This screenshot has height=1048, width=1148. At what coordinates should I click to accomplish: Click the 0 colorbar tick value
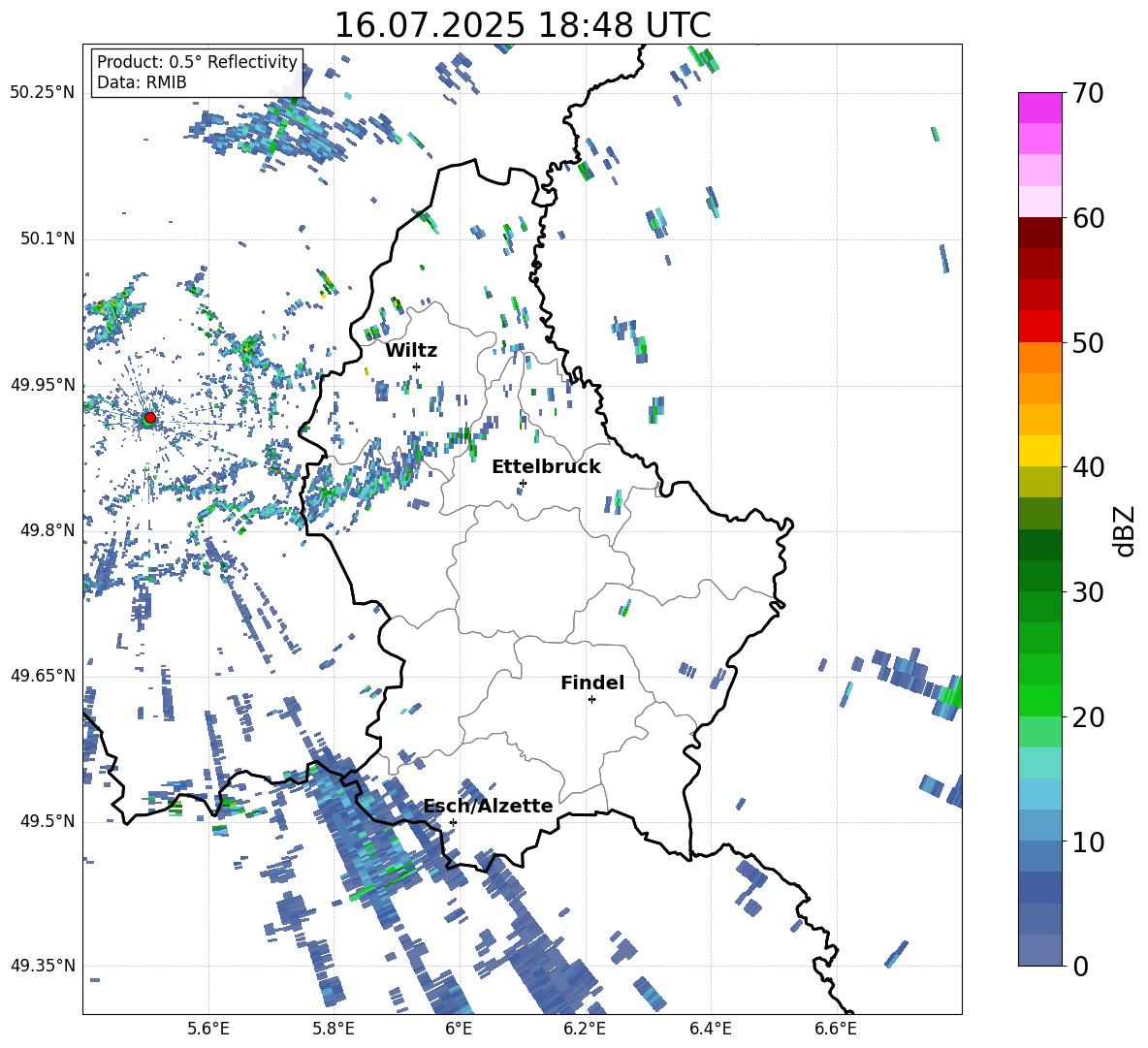(1080, 966)
